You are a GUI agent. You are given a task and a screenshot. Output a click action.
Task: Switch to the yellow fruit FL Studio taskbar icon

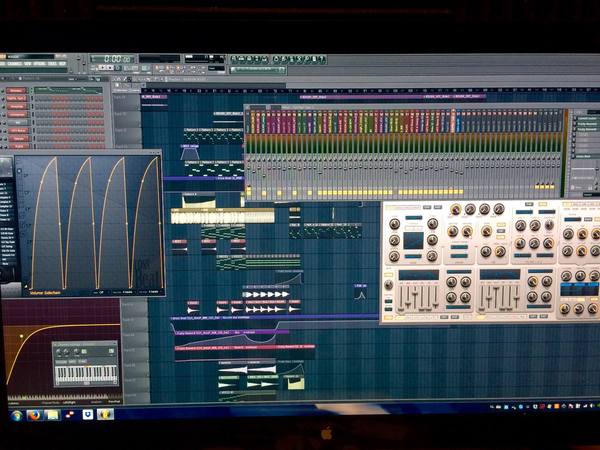point(104,414)
